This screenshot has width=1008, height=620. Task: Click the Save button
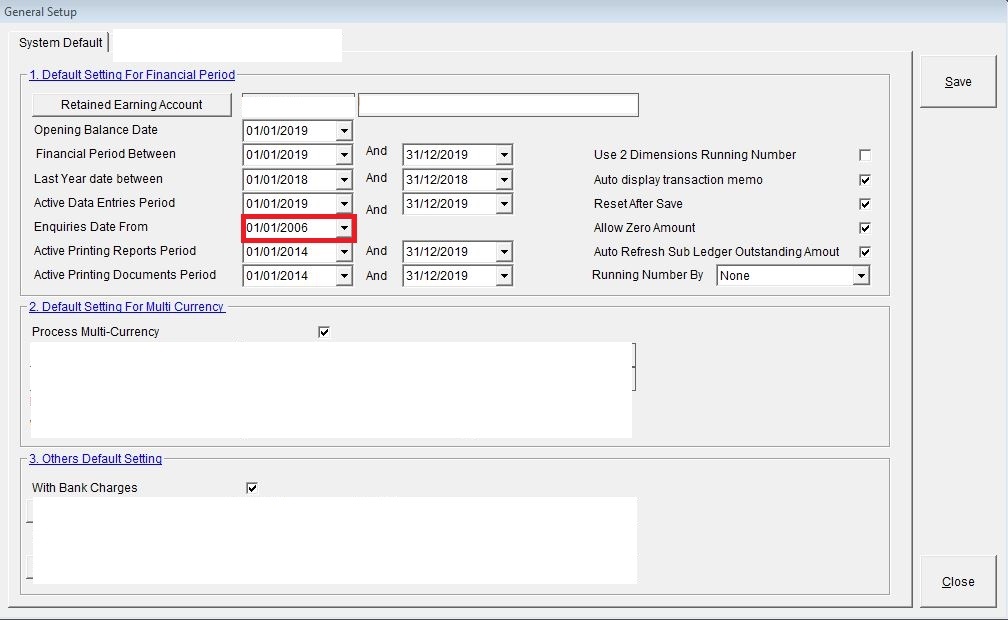(958, 82)
